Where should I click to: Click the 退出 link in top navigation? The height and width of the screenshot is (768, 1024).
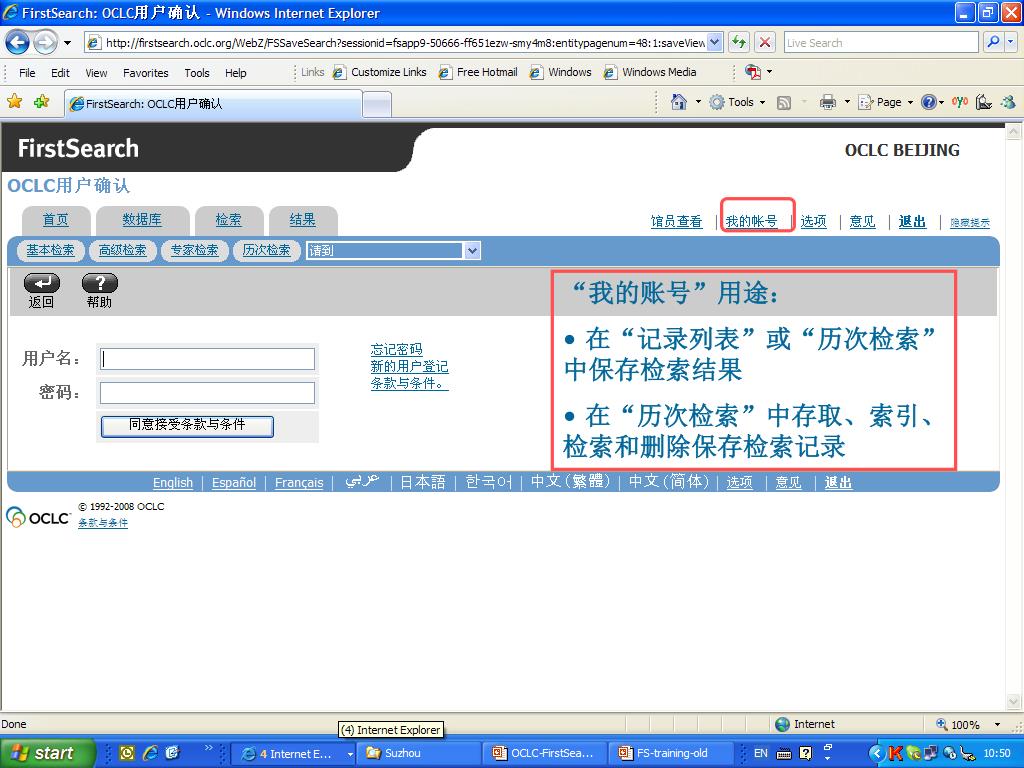(912, 221)
